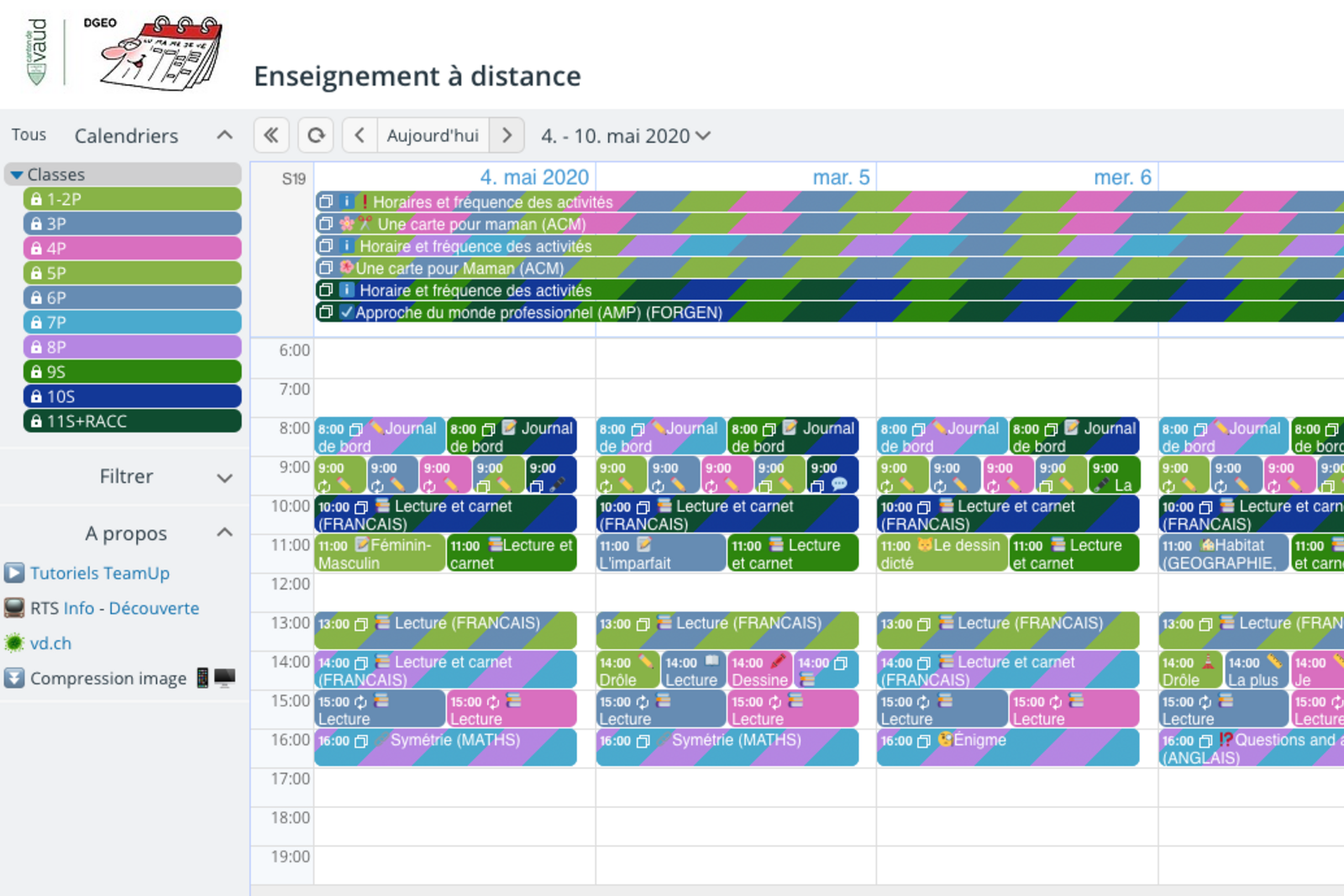Viewport: 1344px width, 896px height.
Task: Click the Compression image download icon
Action: tap(14, 678)
